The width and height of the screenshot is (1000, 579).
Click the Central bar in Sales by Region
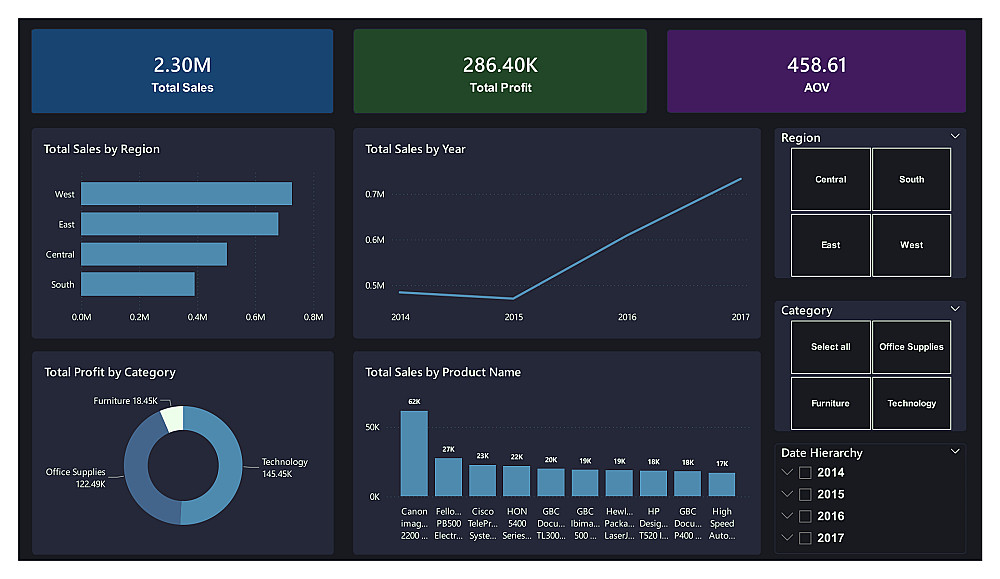coord(154,254)
